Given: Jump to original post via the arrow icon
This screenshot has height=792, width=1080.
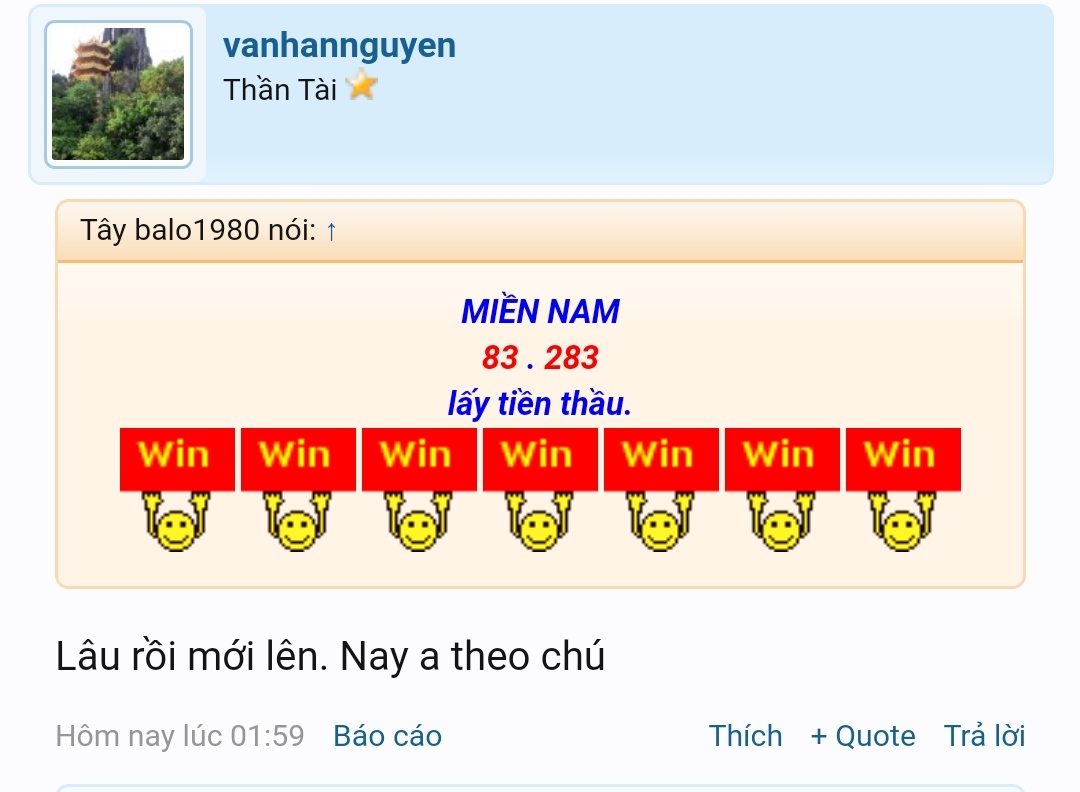Looking at the screenshot, I should [331, 231].
